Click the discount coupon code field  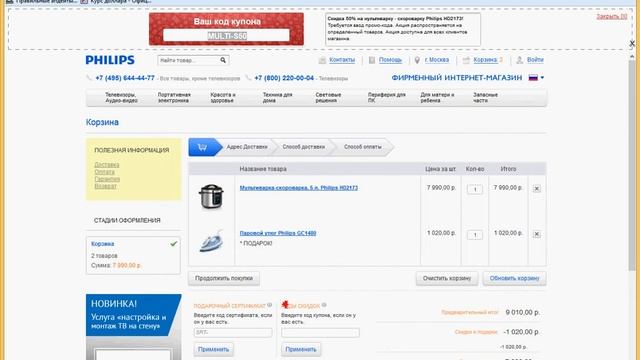click(320, 333)
